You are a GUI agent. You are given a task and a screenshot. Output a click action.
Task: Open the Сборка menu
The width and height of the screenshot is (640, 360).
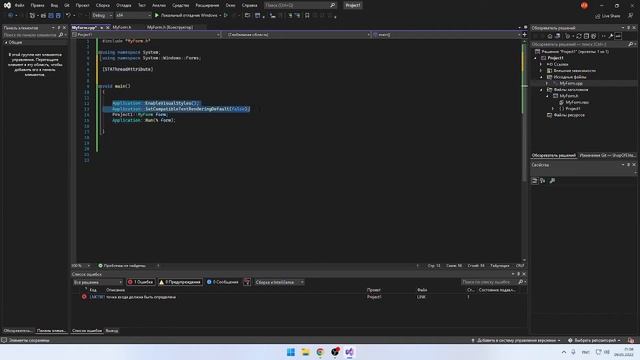point(102,5)
